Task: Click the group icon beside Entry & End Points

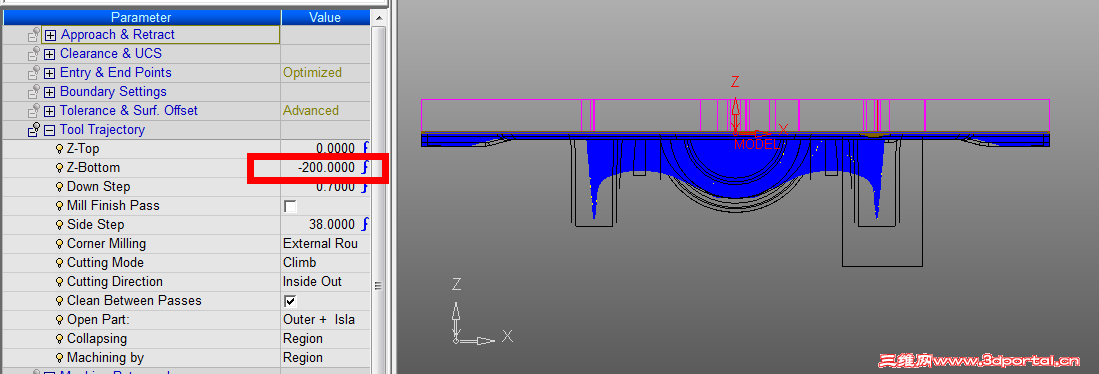Action: click(34, 73)
